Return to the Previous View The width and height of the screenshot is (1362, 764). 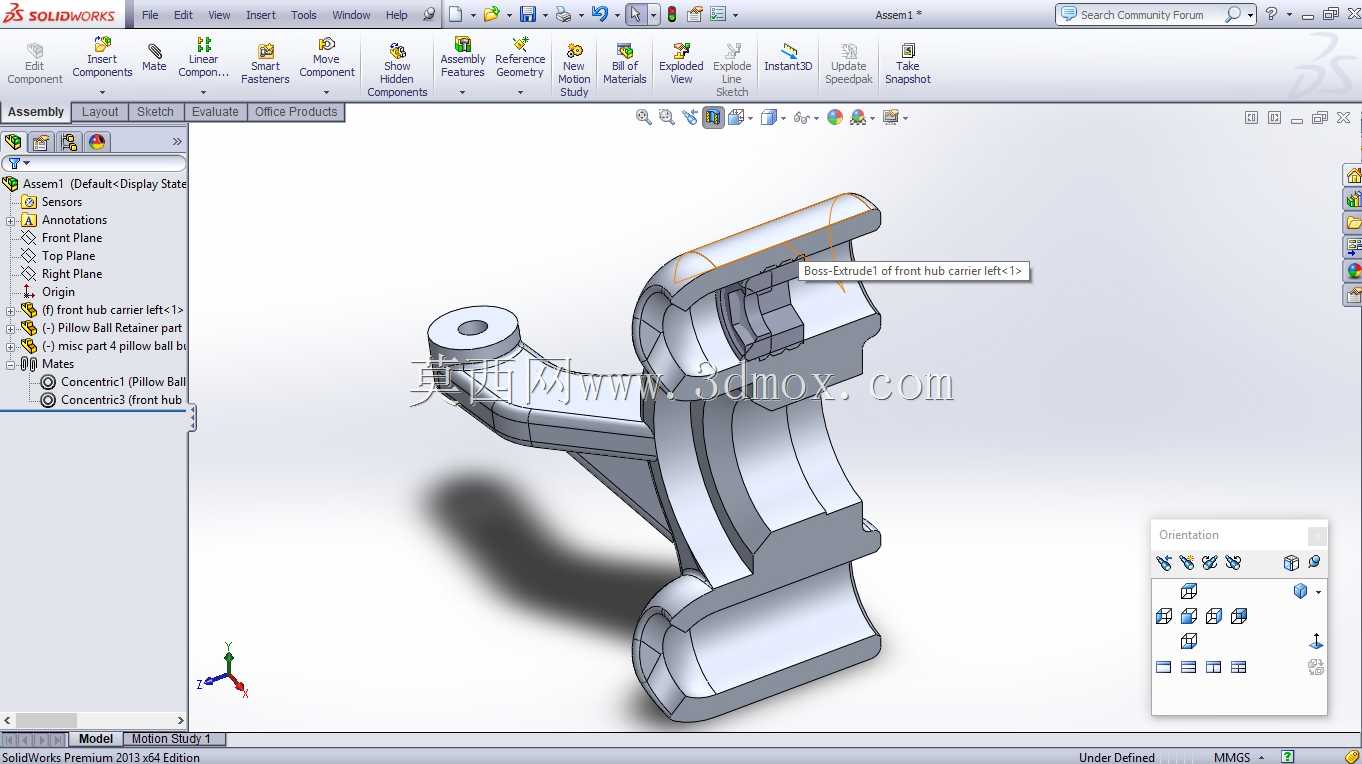690,117
